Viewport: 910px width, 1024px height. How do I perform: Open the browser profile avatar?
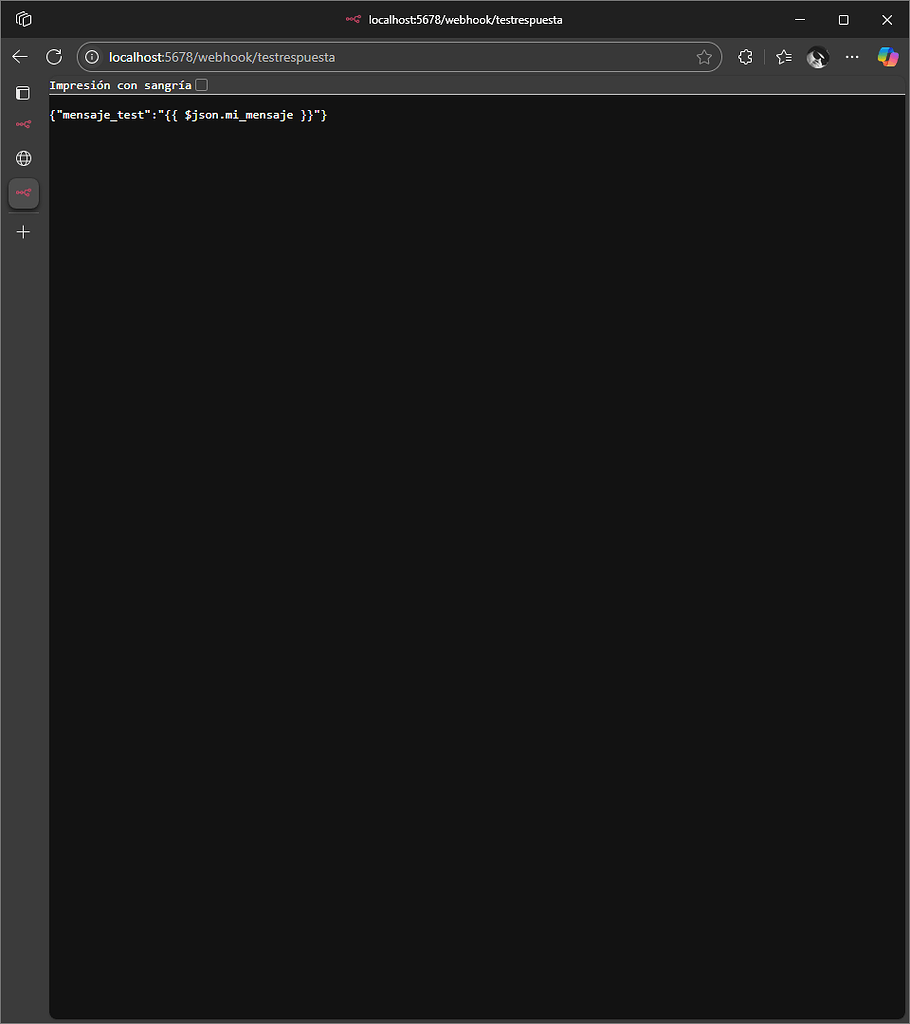pyautogui.click(x=818, y=57)
